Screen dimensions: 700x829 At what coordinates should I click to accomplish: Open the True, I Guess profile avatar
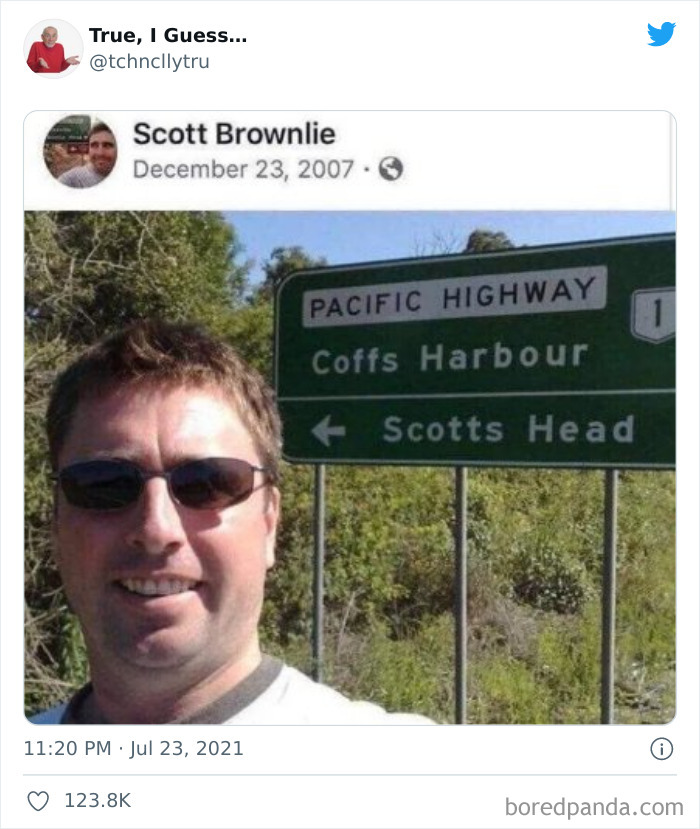[x=52, y=49]
